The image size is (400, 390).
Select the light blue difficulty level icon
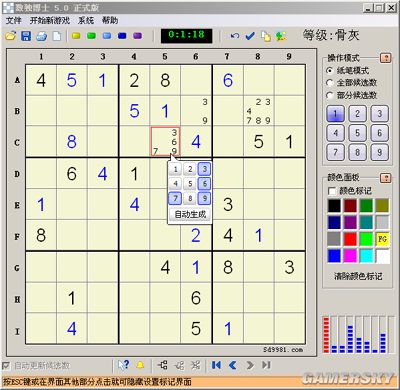click(x=107, y=36)
